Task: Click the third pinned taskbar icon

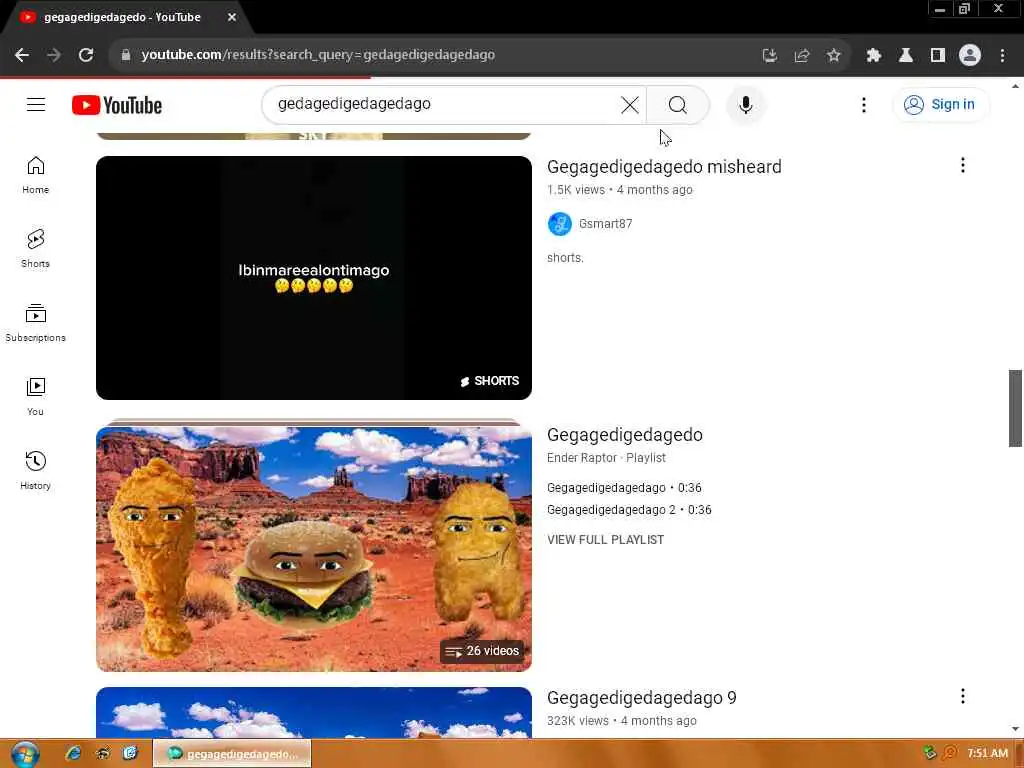Action: click(131, 754)
